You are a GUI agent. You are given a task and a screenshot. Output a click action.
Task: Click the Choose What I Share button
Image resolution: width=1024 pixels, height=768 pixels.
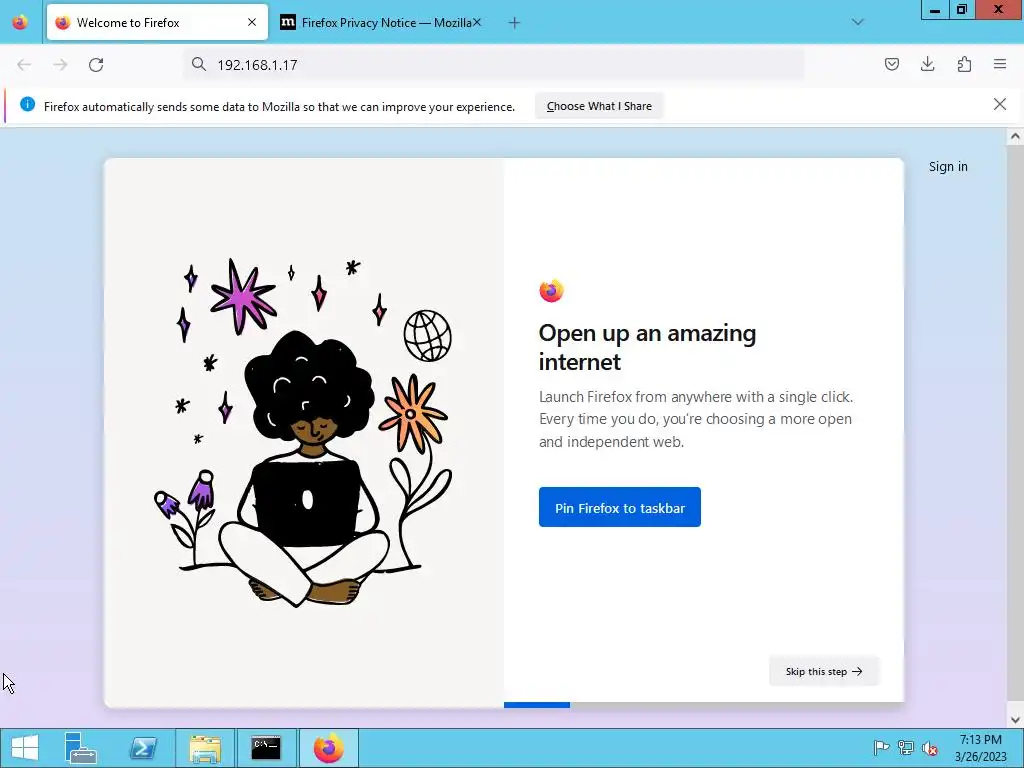599,106
